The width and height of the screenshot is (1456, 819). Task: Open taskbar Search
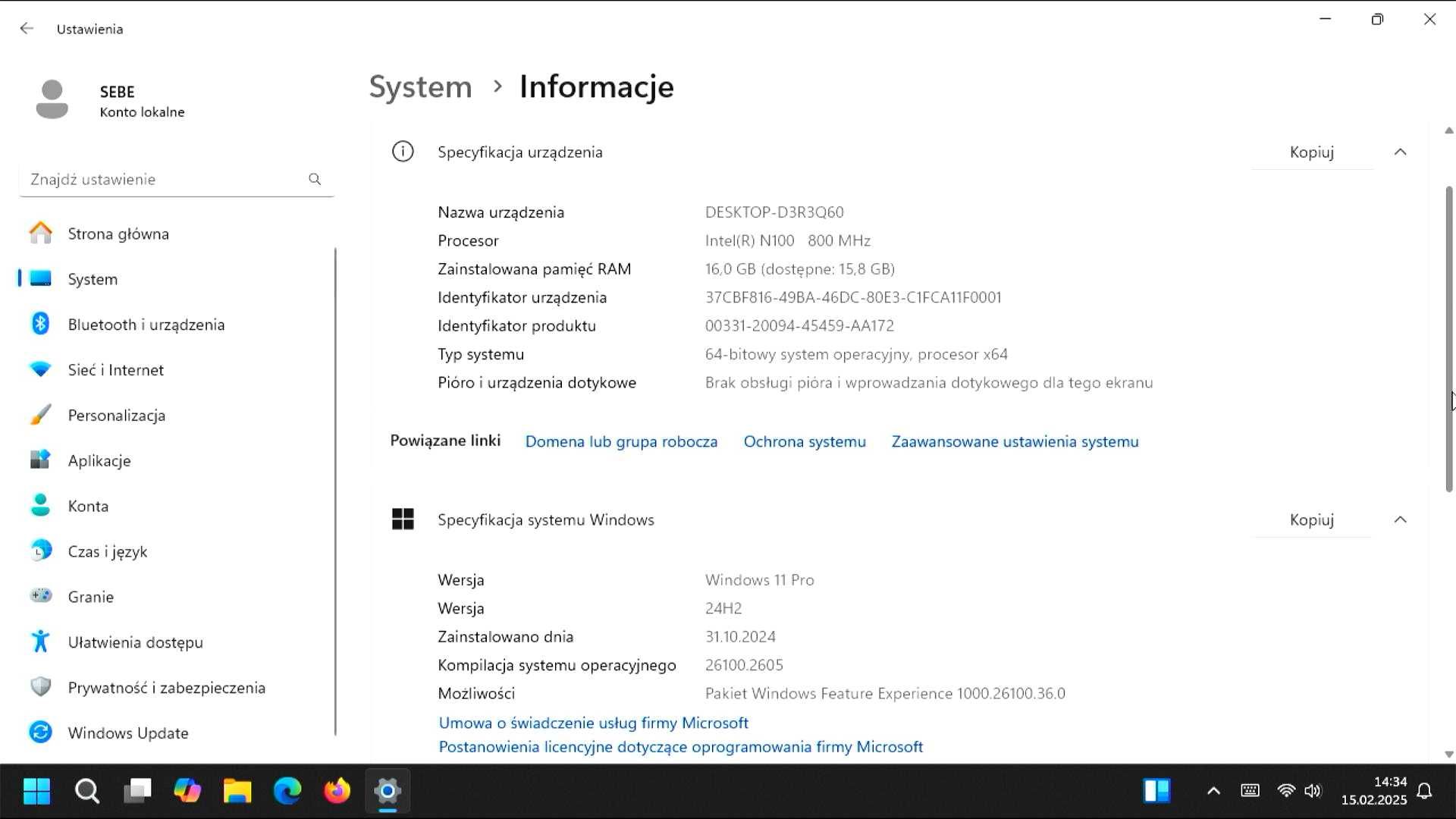[x=87, y=791]
